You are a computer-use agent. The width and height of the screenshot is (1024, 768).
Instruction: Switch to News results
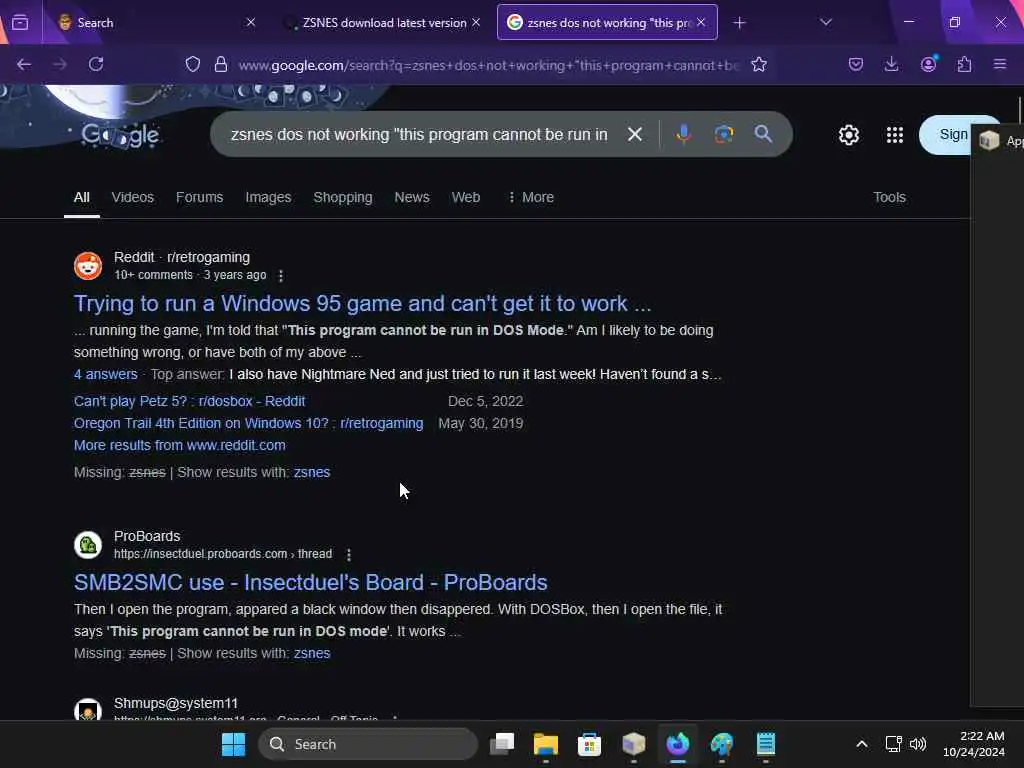(411, 197)
